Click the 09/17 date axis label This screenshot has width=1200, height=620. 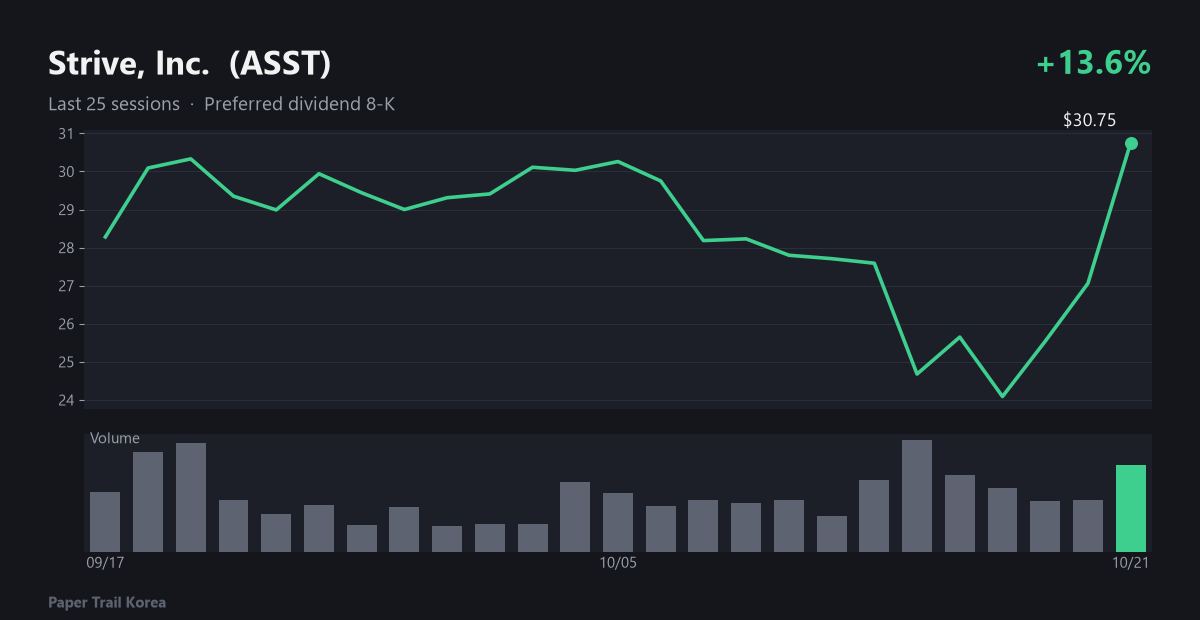tap(105, 563)
